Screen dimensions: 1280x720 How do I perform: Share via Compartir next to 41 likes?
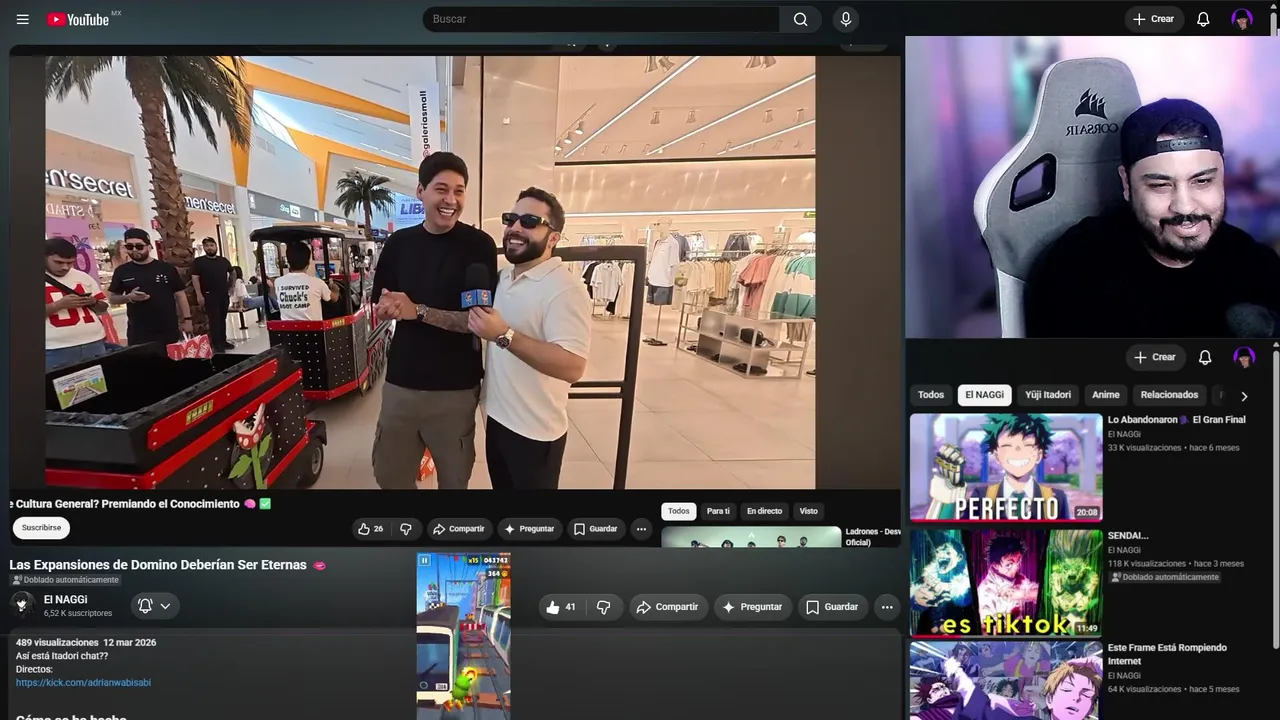point(668,607)
